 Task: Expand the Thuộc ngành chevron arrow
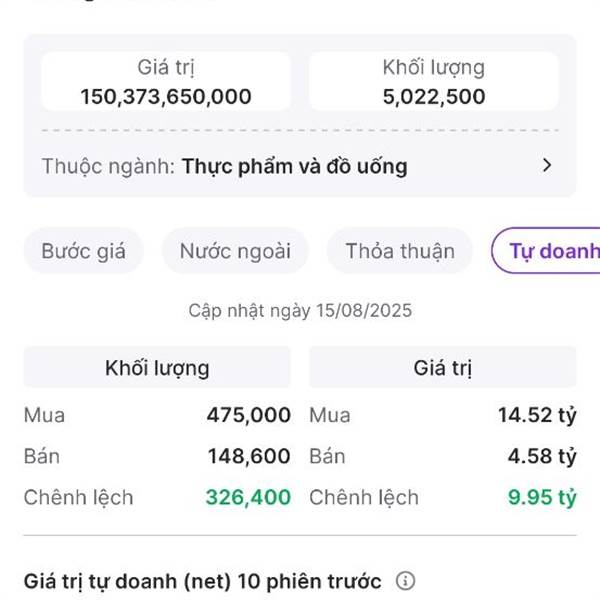click(x=547, y=165)
